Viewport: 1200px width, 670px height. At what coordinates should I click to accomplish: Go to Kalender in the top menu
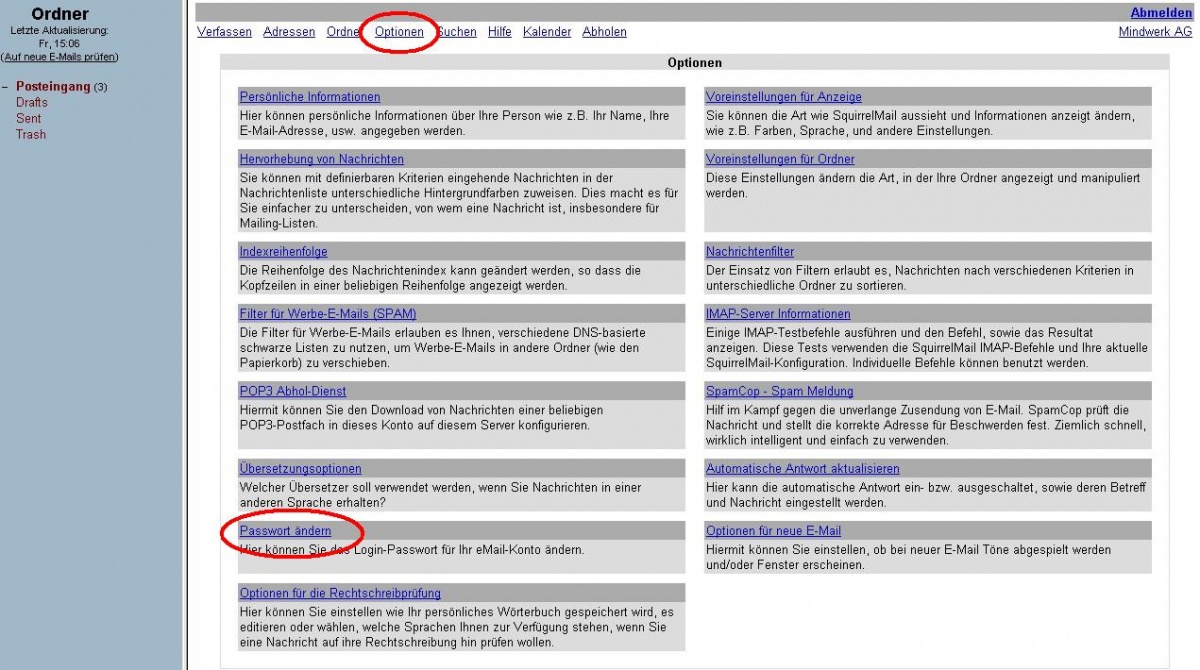tap(547, 32)
